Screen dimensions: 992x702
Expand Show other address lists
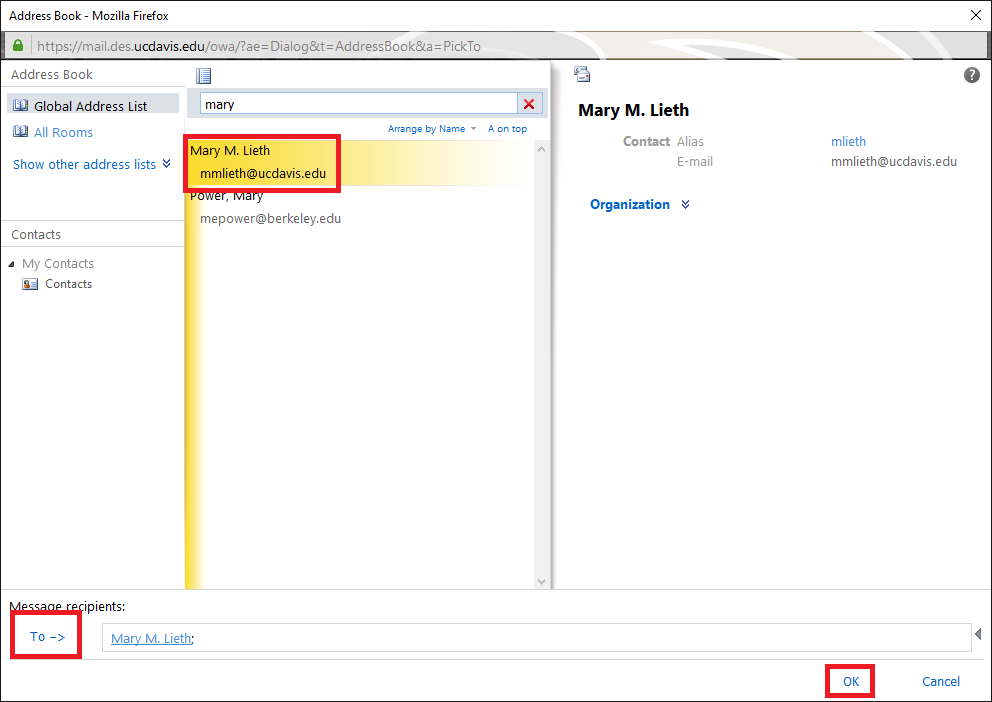point(92,164)
